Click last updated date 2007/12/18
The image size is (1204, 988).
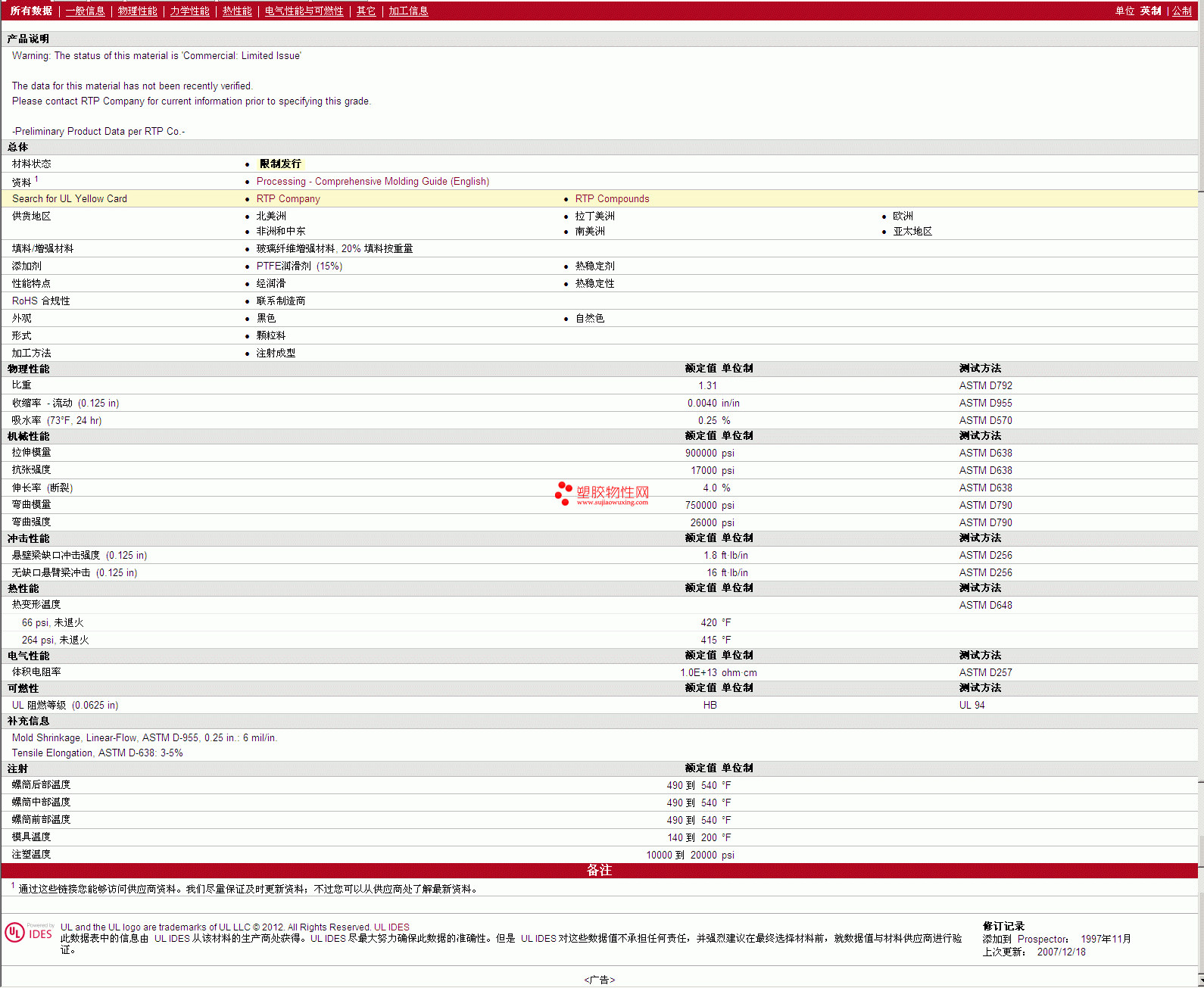[1061, 952]
